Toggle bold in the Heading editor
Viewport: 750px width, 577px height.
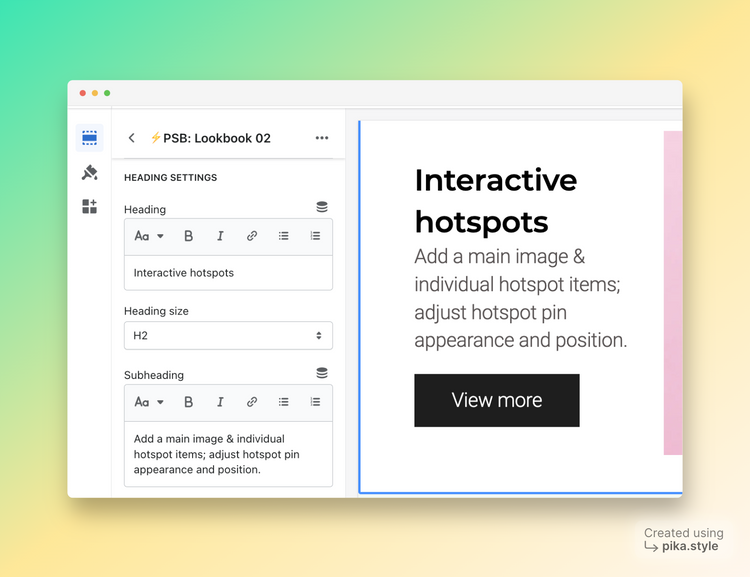[x=188, y=236]
